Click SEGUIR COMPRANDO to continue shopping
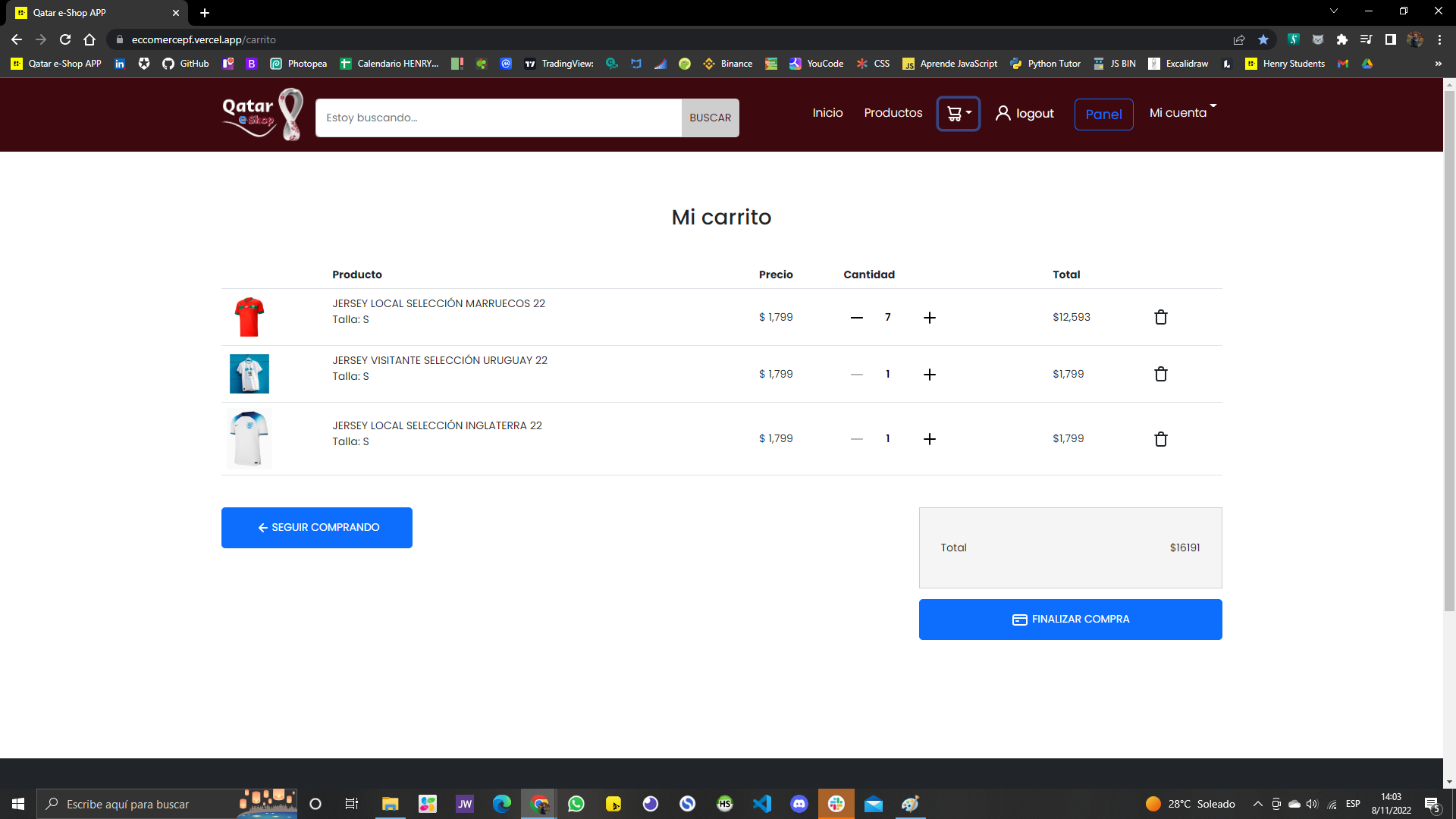 click(316, 527)
